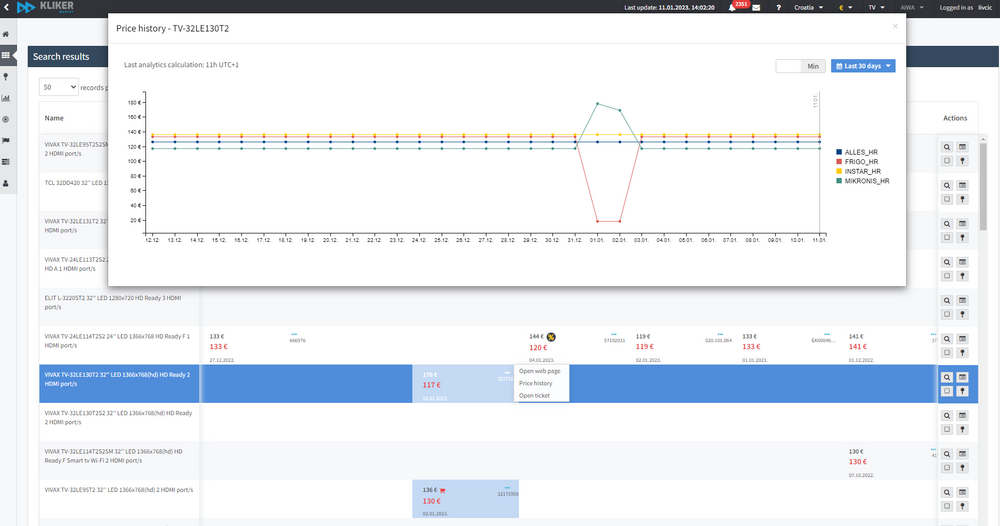
Task: Close the Price history dialog
Action: 895,26
